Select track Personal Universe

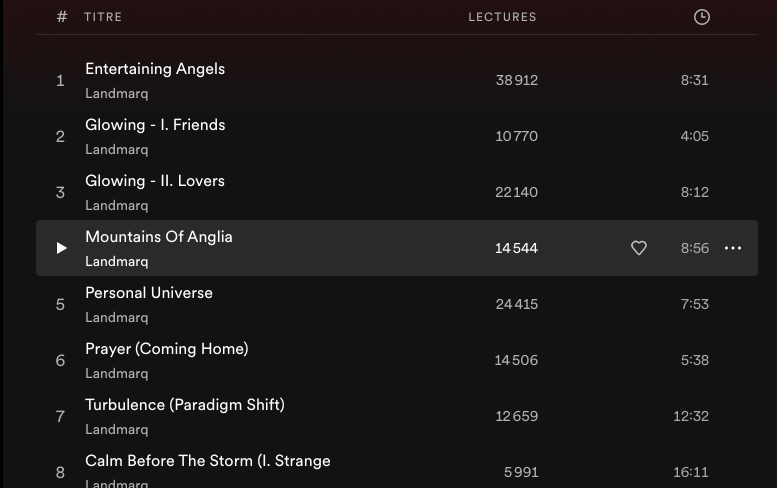[149, 293]
